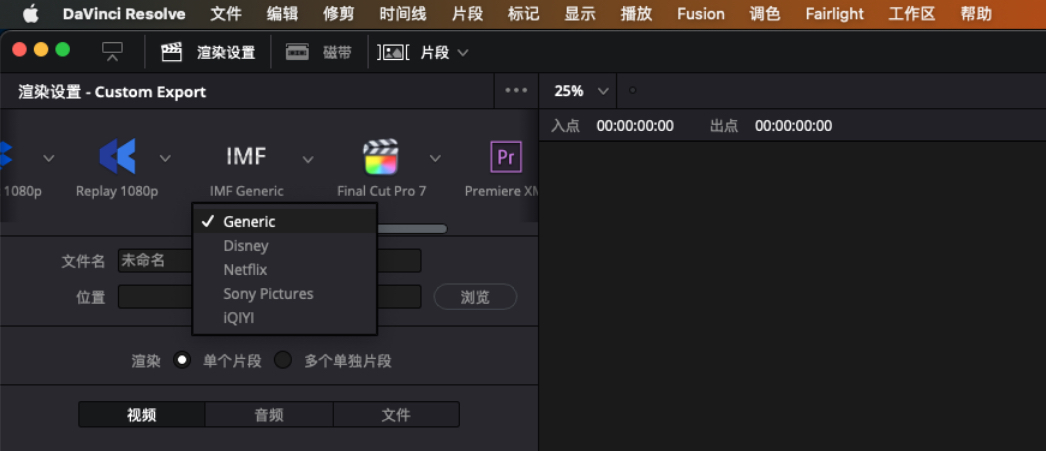
Task: Choose Disney from the IMF list
Action: click(x=285, y=246)
